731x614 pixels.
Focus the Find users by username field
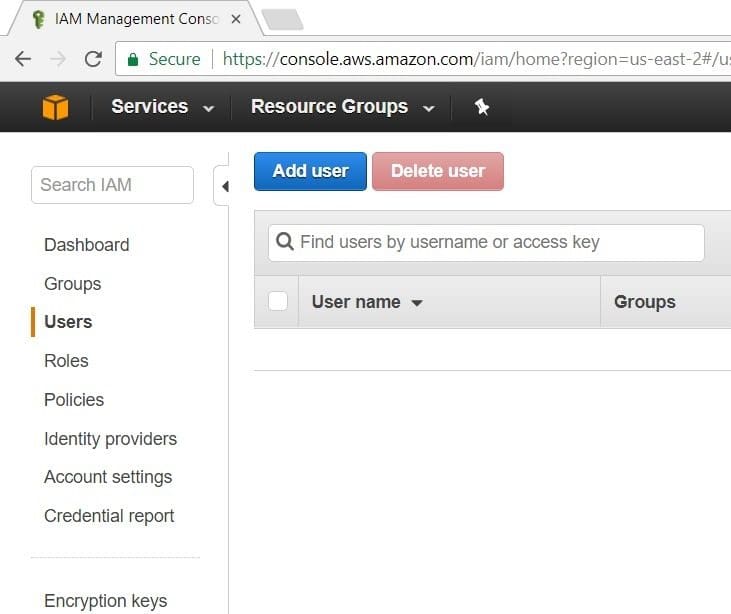coord(486,243)
